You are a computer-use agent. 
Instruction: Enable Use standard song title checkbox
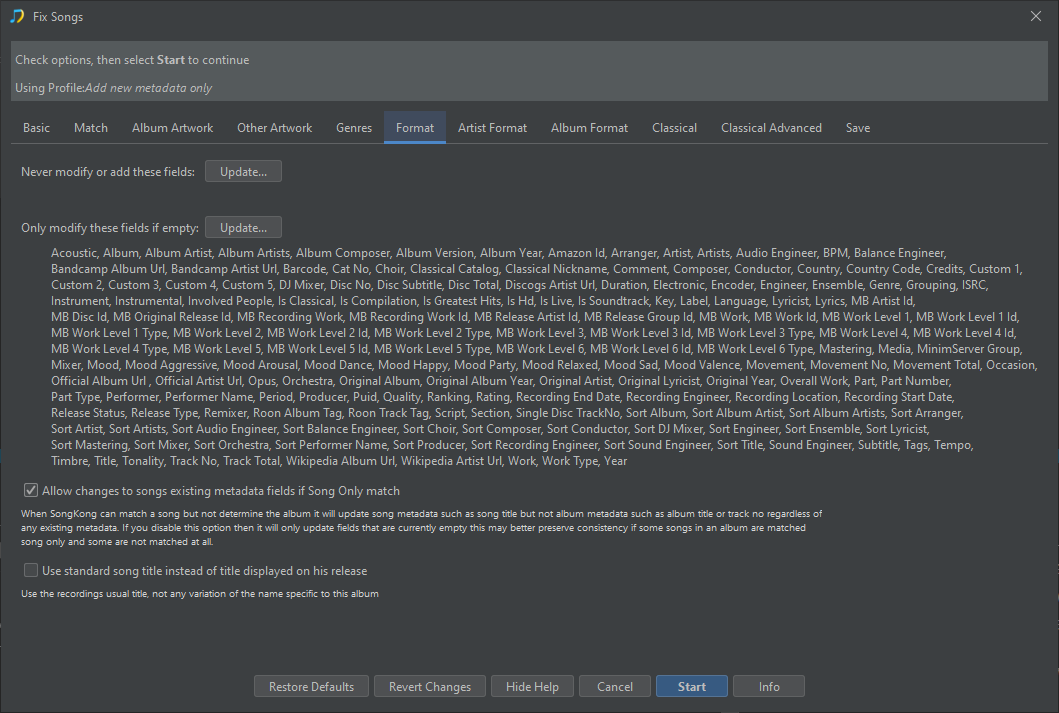click(x=31, y=571)
